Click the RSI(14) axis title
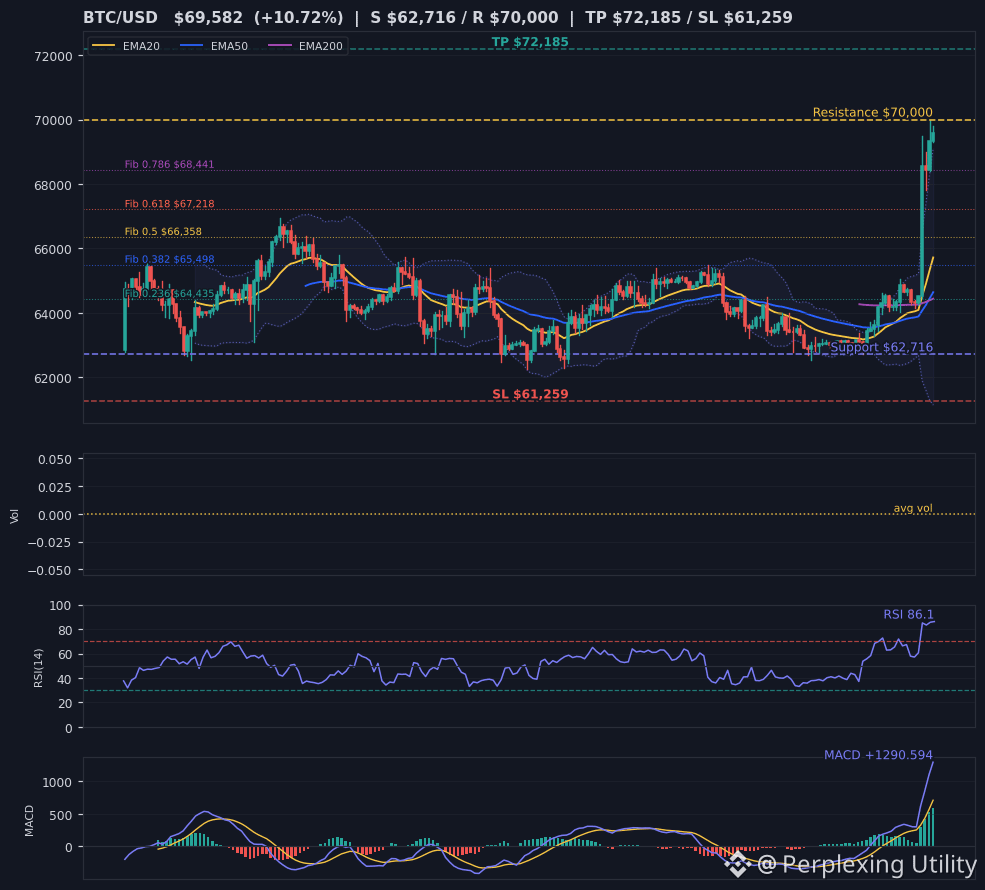 [38, 668]
